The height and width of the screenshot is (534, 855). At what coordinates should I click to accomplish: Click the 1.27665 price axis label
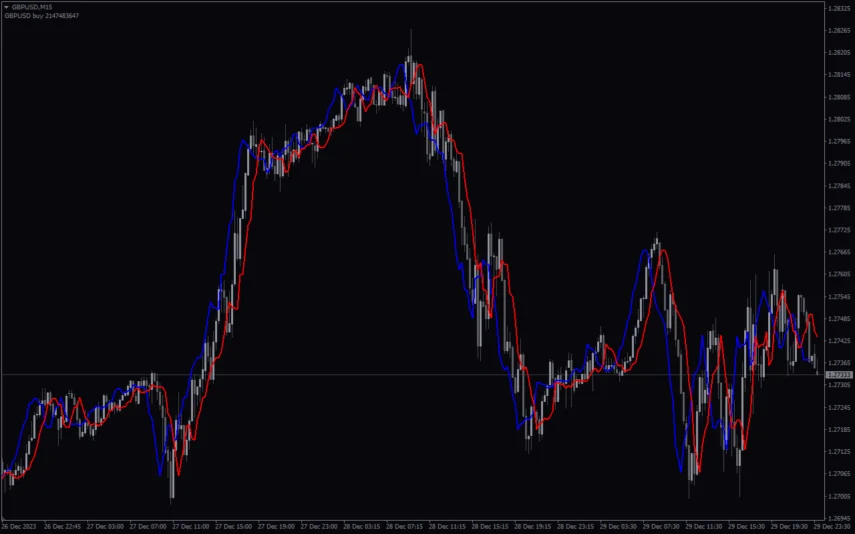(x=837, y=253)
